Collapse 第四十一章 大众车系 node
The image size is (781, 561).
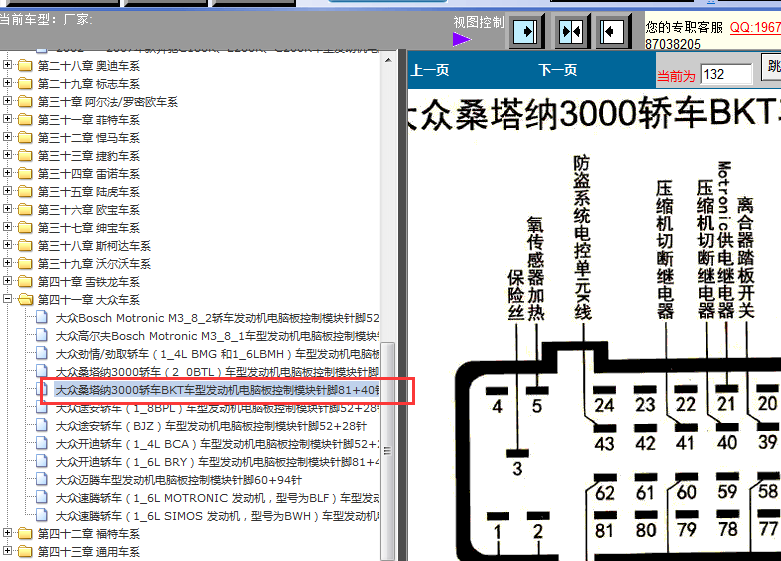point(7,298)
